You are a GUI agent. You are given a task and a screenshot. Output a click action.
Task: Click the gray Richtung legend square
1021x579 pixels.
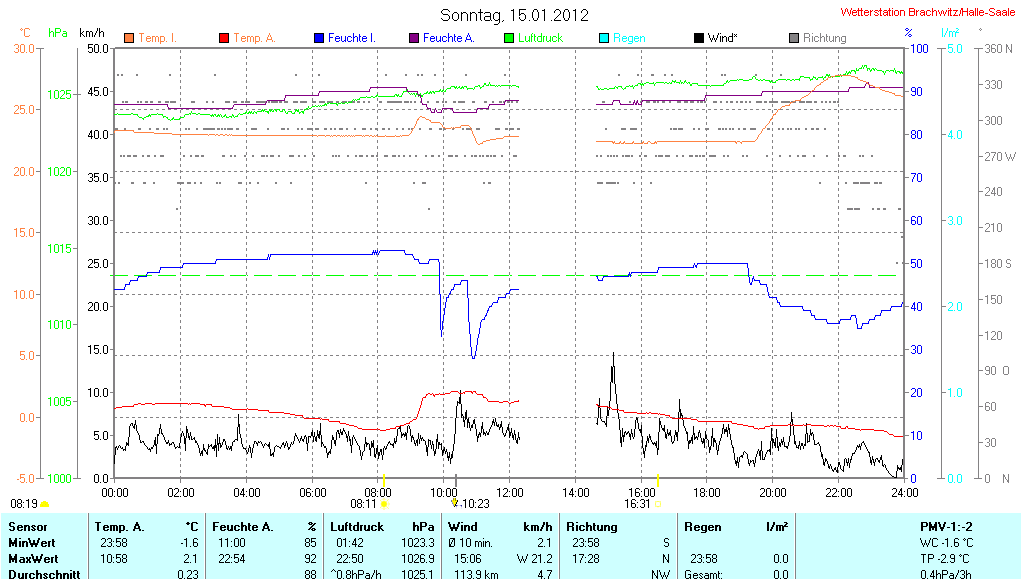pyautogui.click(x=794, y=38)
